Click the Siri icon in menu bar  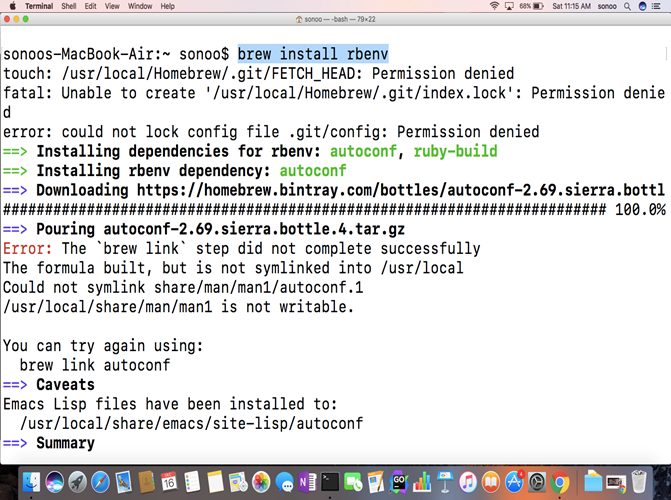click(642, 6)
